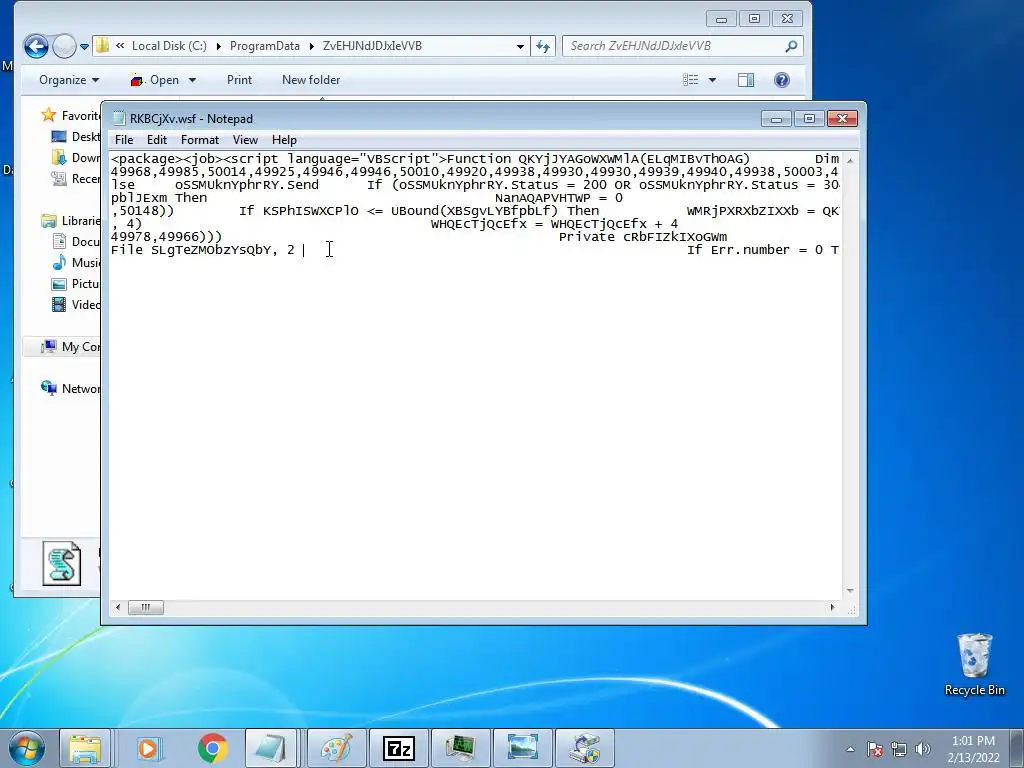
Task: Click the script file icon in details pane
Action: [x=62, y=563]
